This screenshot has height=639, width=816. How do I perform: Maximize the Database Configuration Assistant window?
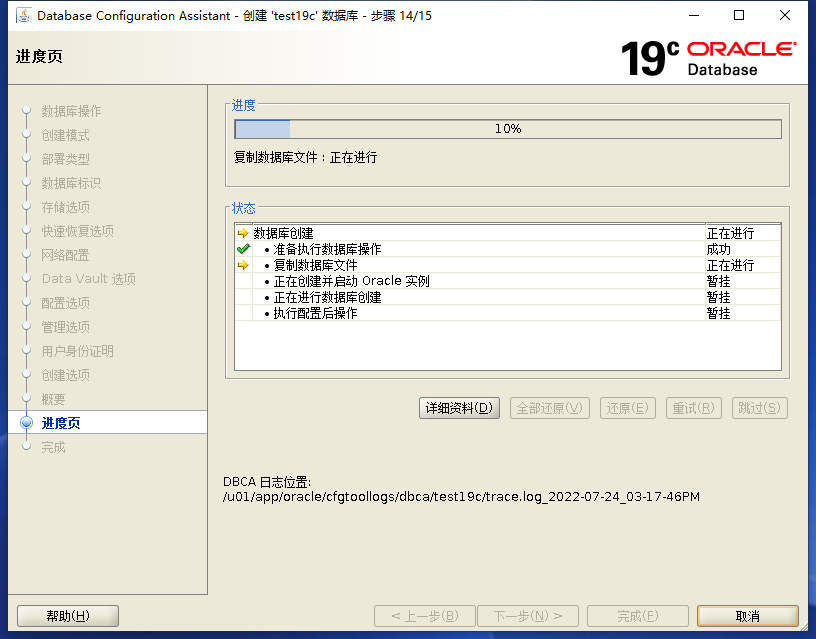[x=739, y=16]
